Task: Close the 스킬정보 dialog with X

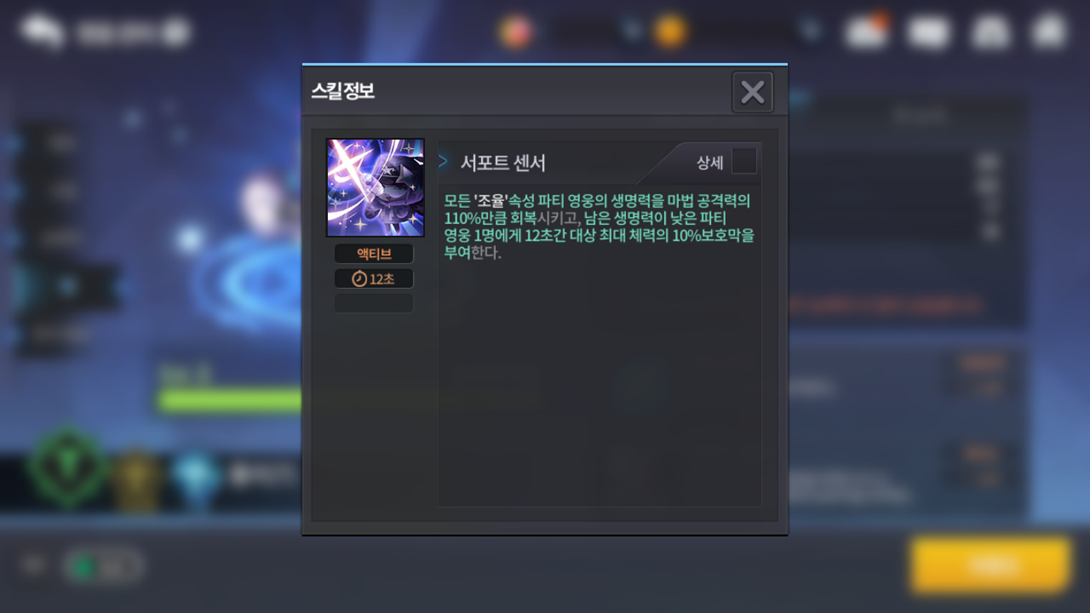Action: click(x=752, y=92)
